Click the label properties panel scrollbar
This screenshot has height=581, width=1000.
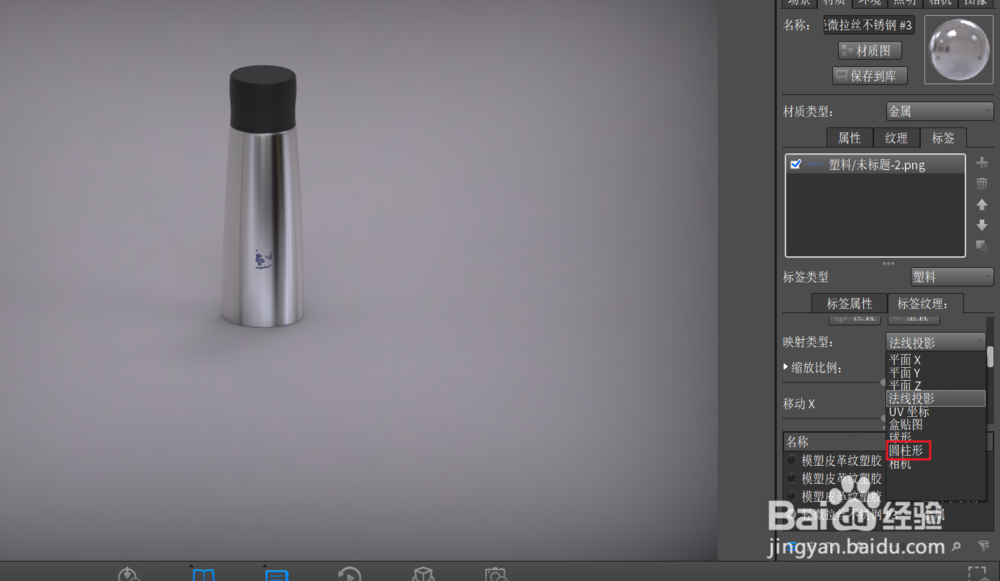point(990,357)
